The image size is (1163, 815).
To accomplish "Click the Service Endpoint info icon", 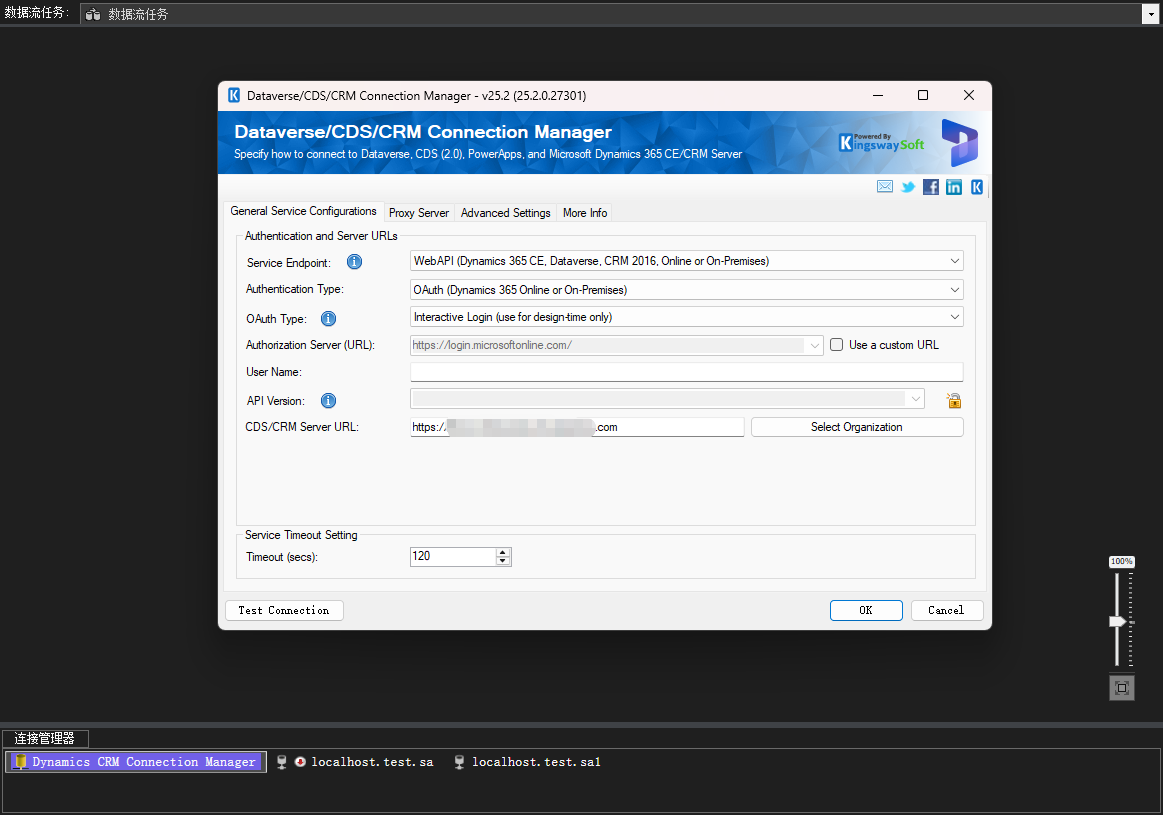I will 355,262.
